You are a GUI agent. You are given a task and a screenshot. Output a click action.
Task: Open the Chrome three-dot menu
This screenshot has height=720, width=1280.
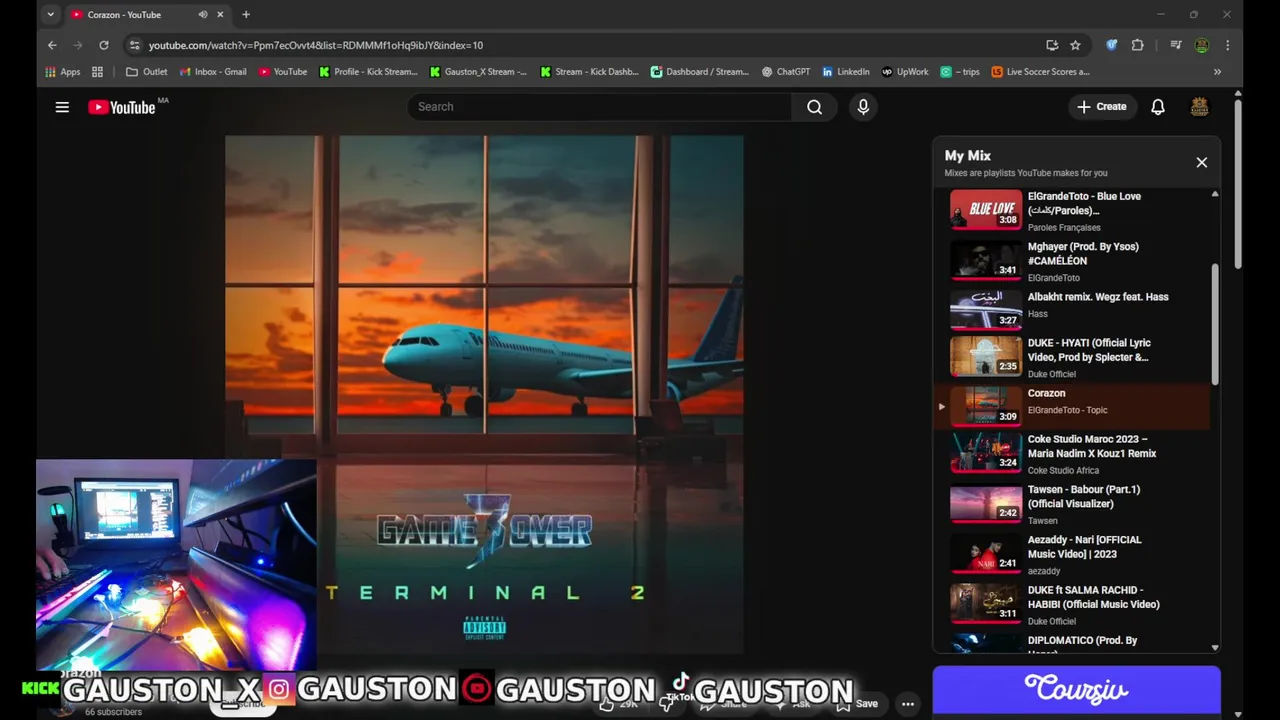tap(1227, 45)
